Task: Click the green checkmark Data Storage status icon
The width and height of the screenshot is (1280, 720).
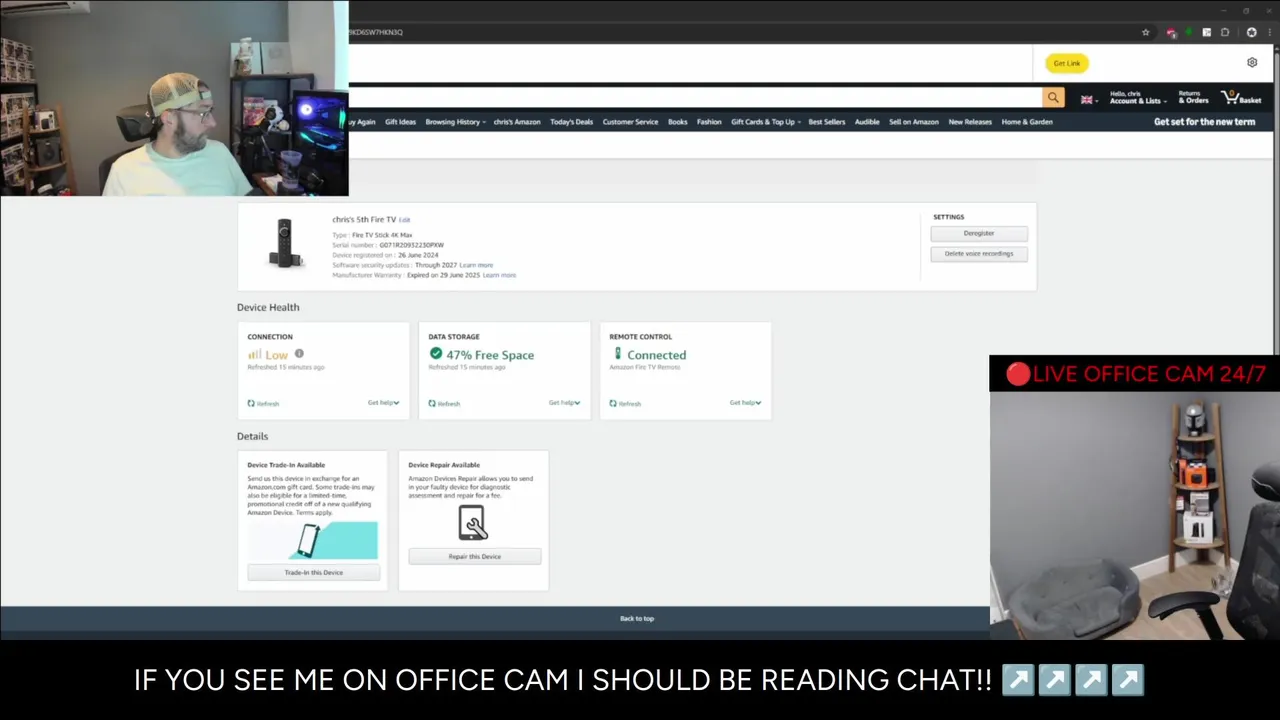Action: point(436,354)
